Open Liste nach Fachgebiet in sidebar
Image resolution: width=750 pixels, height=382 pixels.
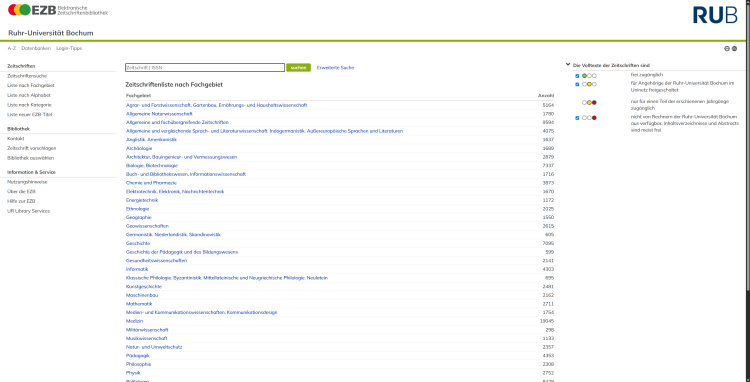pos(31,86)
